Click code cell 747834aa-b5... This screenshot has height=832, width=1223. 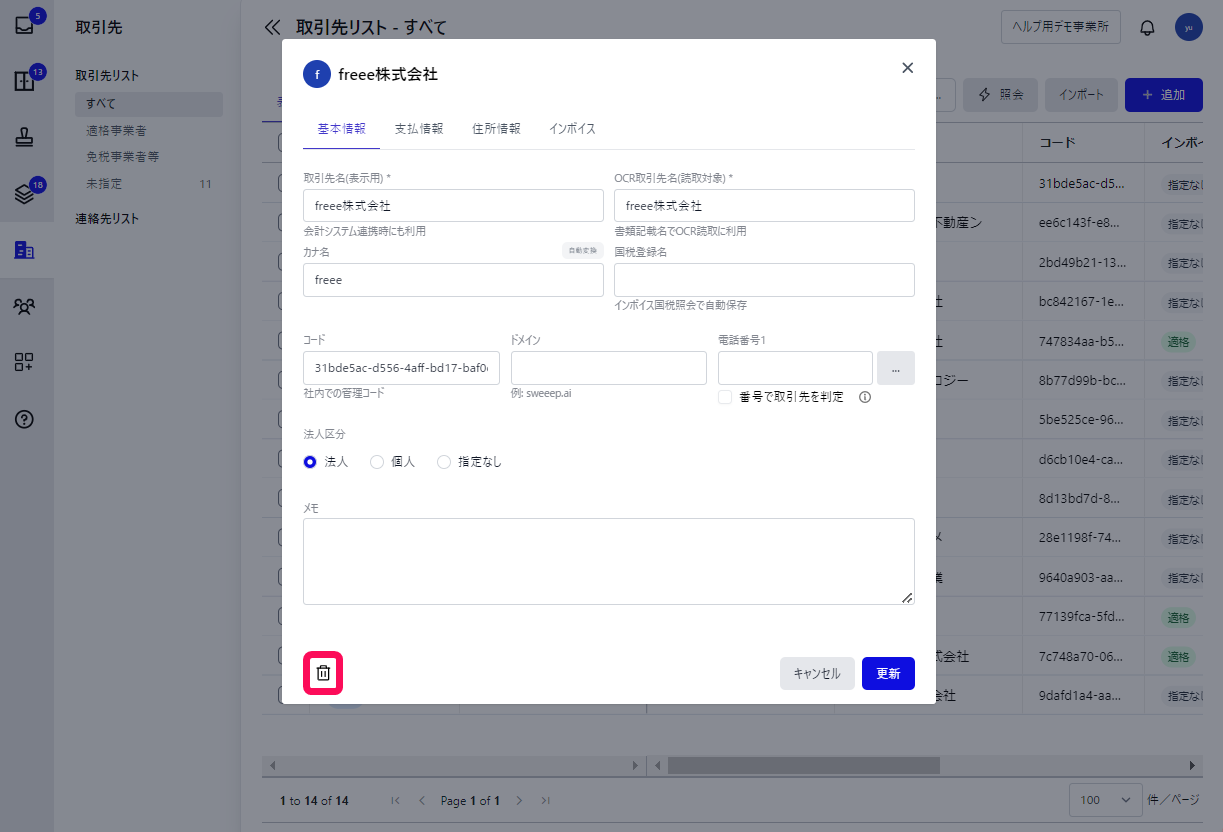pyautogui.click(x=1082, y=341)
